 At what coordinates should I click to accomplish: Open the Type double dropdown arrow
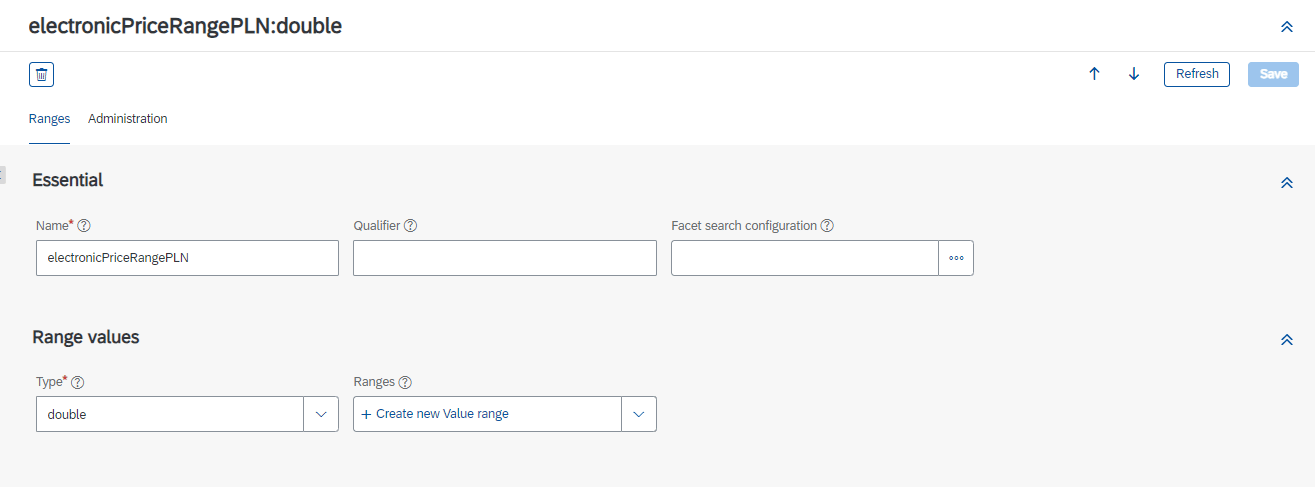321,414
